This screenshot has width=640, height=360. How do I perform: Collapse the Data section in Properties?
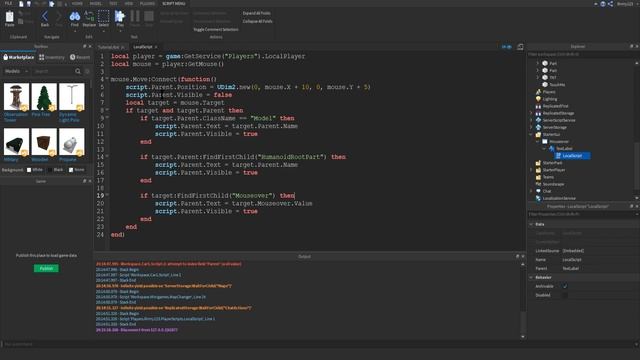[x=531, y=224]
